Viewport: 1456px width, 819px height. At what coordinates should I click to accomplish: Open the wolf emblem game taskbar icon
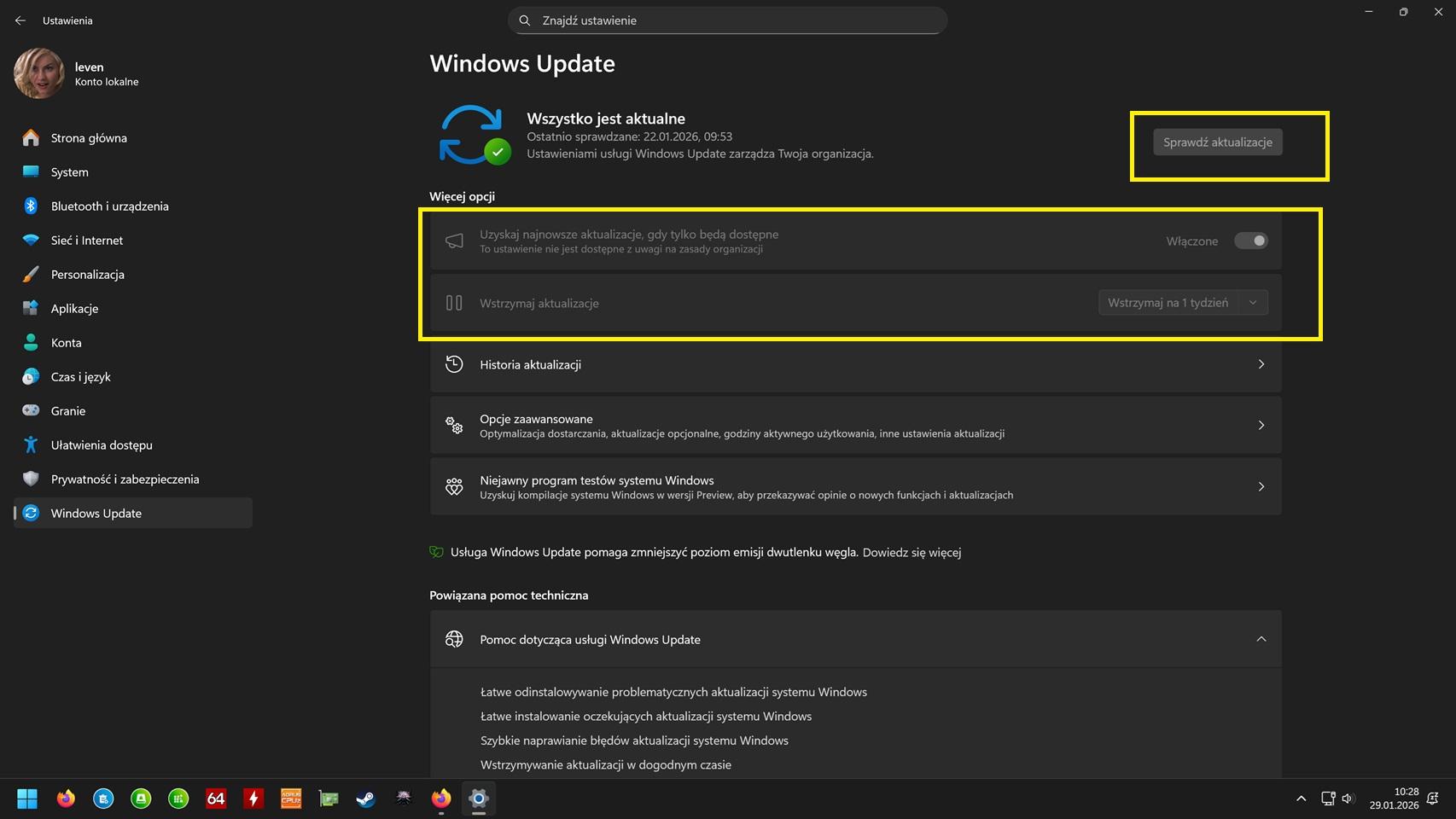click(x=404, y=799)
